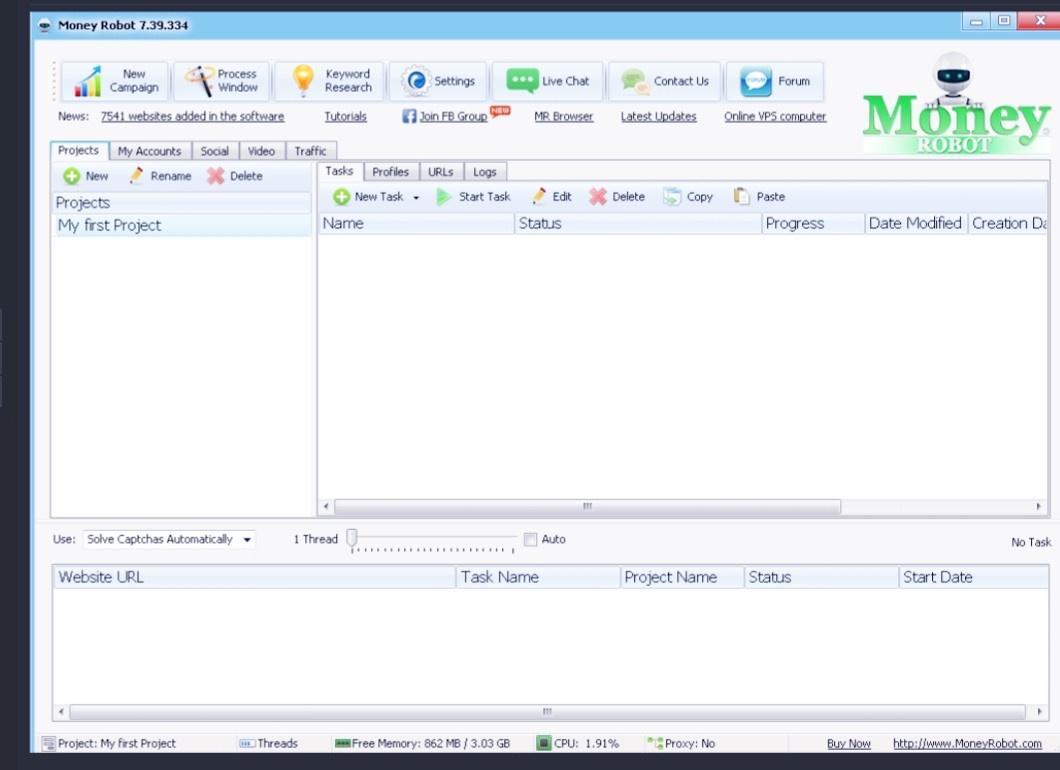Click the 'Proxy: No' status text

690,744
